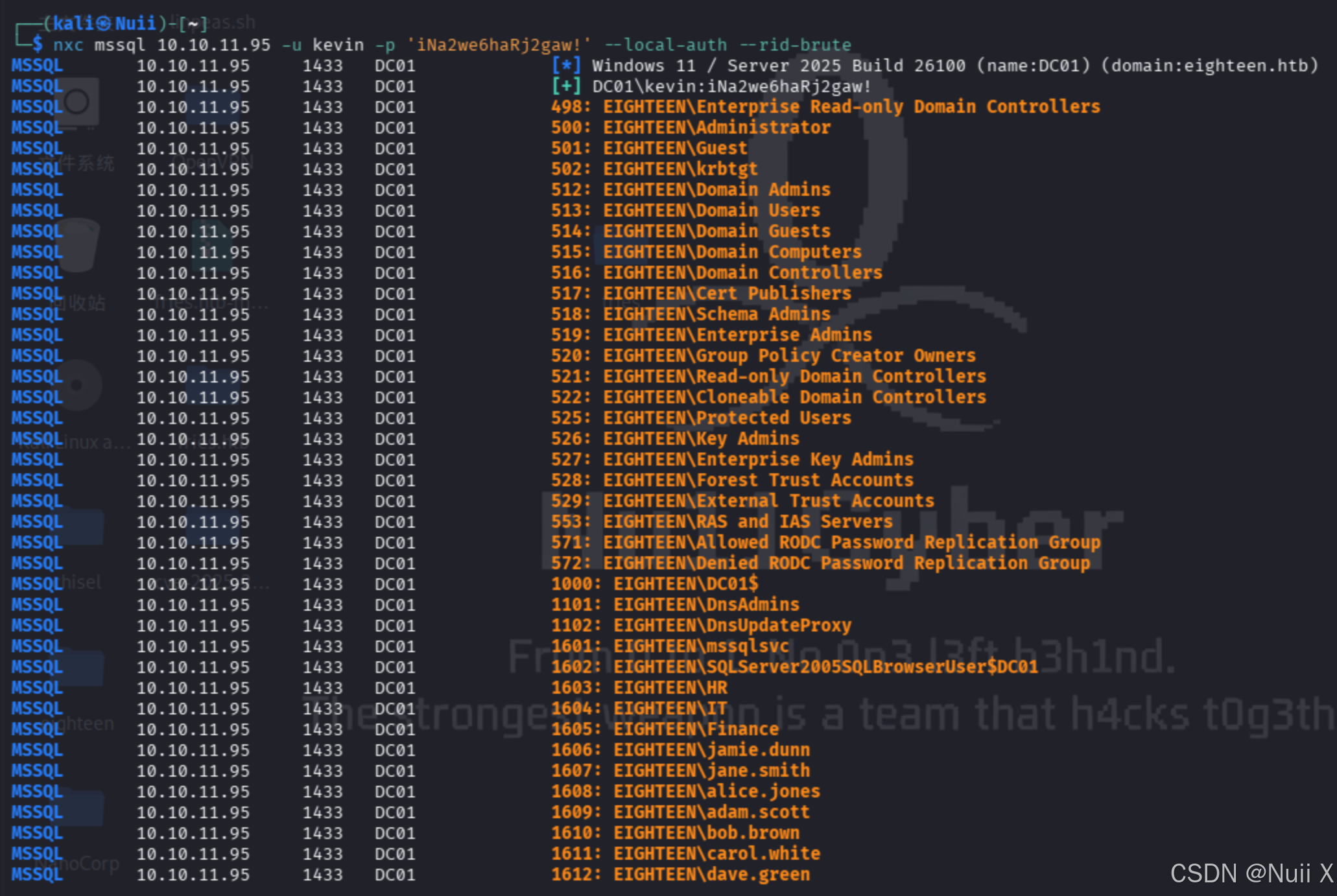The height and width of the screenshot is (896, 1337).
Task: Click the blue [*] info marker
Action: 566,65
